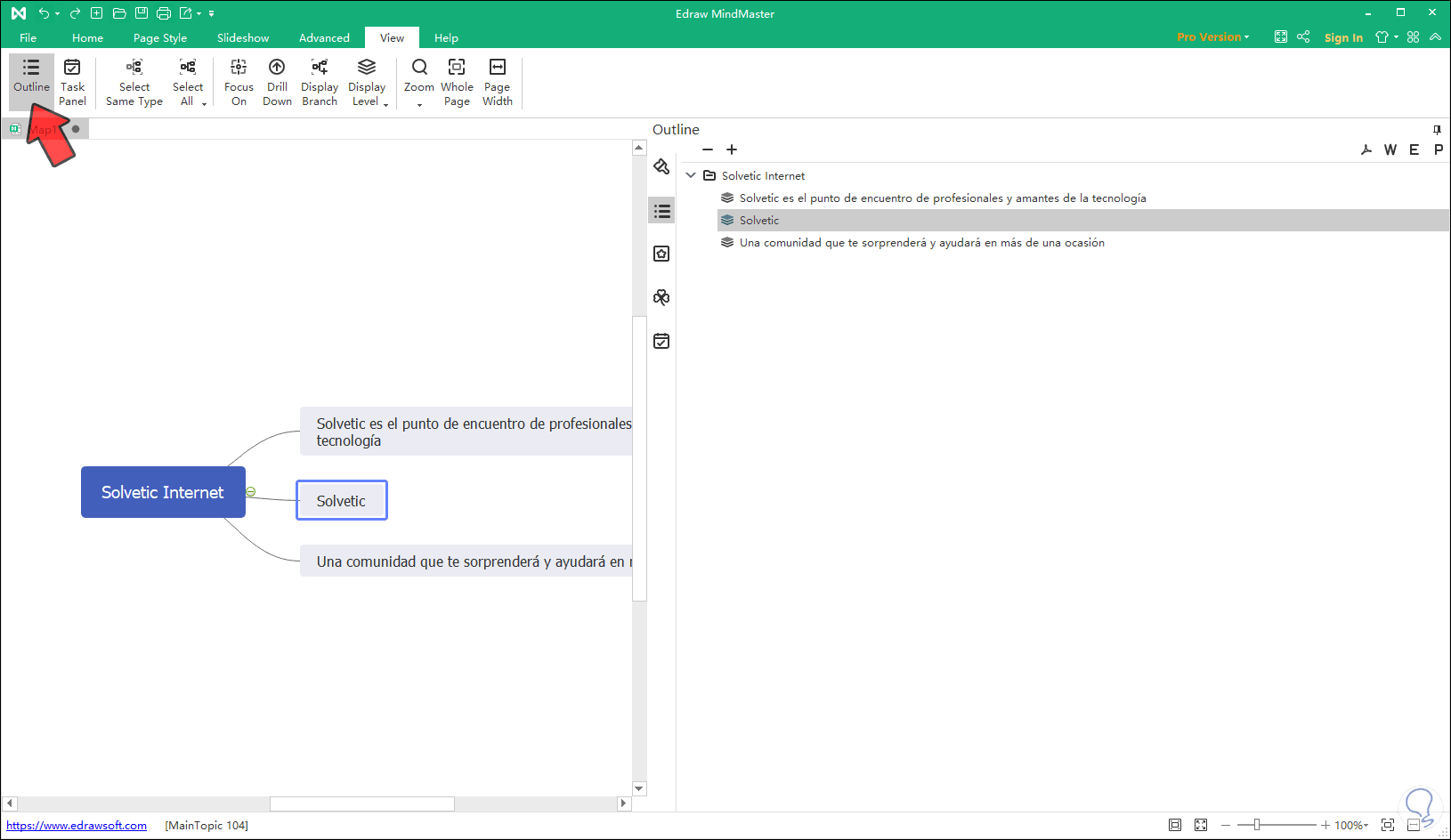
Task: Expand outline using the plus button
Action: pos(732,149)
